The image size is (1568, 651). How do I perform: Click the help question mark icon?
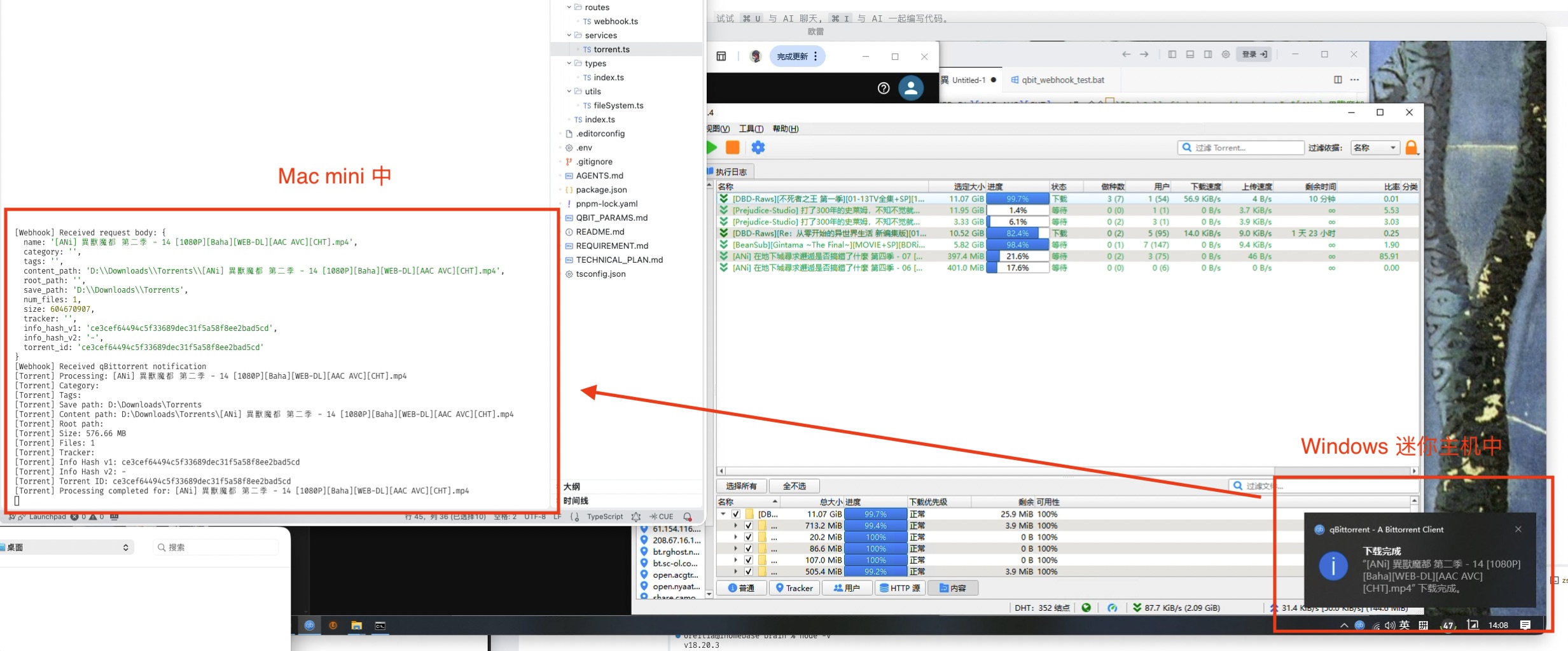pos(884,88)
